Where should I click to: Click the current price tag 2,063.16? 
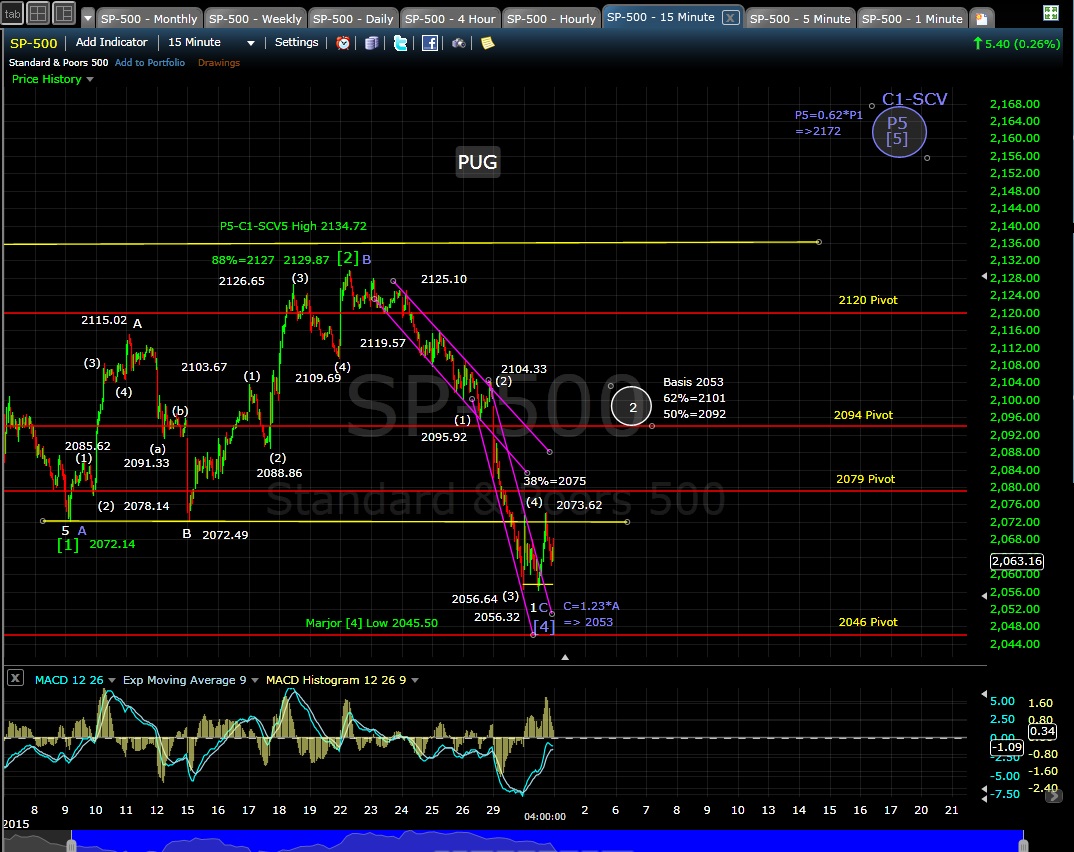(1017, 561)
